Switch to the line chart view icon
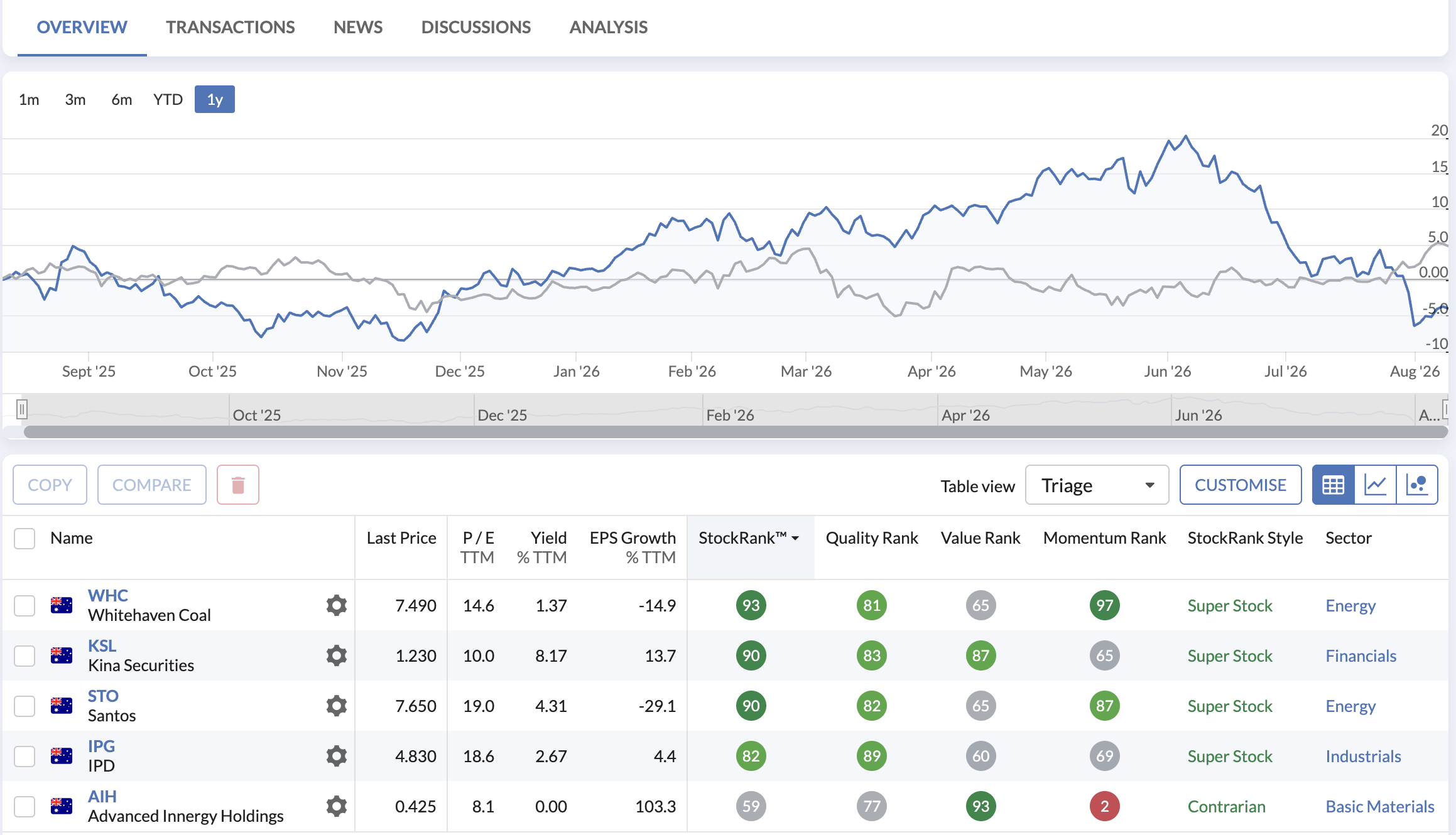Screen dimensions: 1456x835 point(1375,485)
